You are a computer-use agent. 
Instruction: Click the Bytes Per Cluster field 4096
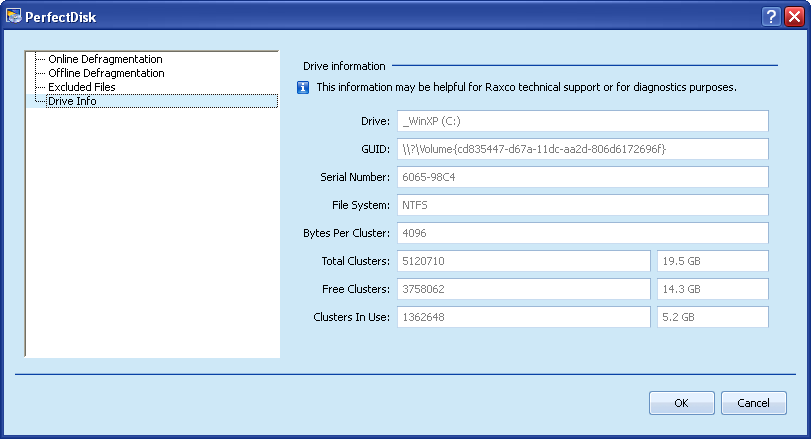point(583,233)
